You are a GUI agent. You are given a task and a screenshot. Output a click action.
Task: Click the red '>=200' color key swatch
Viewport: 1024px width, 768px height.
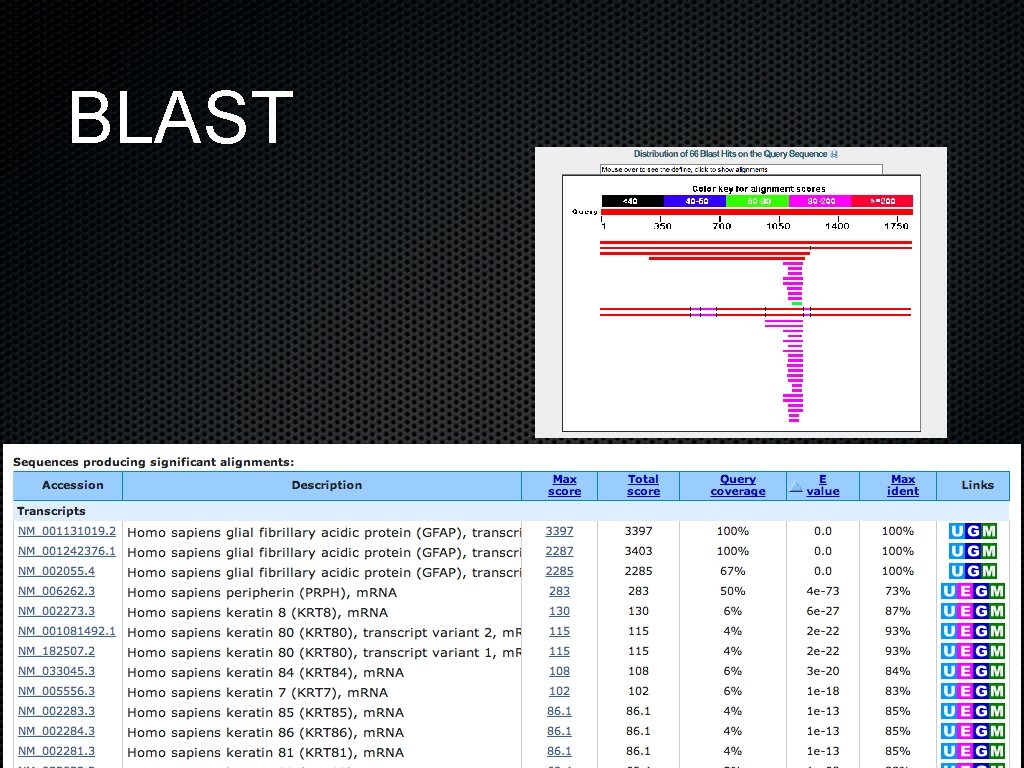click(882, 201)
